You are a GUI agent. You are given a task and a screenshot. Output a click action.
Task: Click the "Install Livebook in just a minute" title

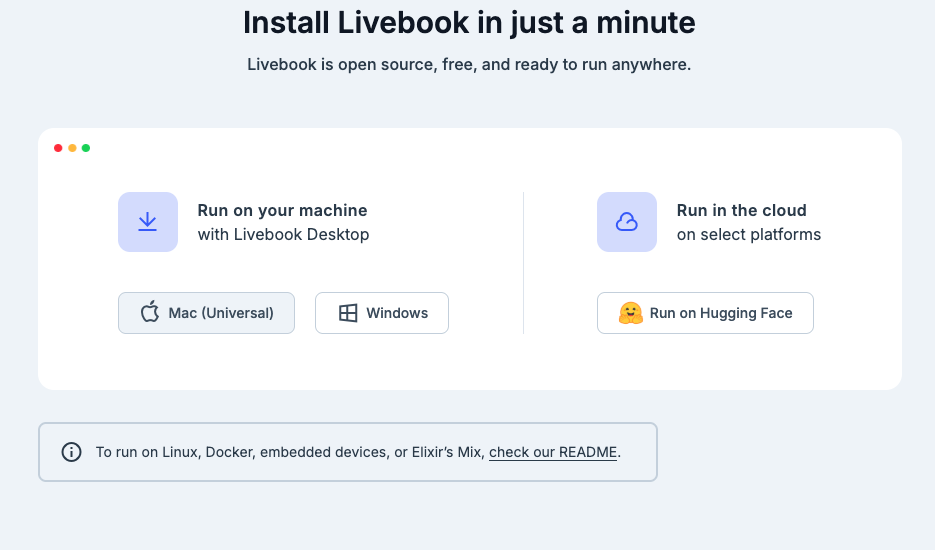click(x=469, y=23)
